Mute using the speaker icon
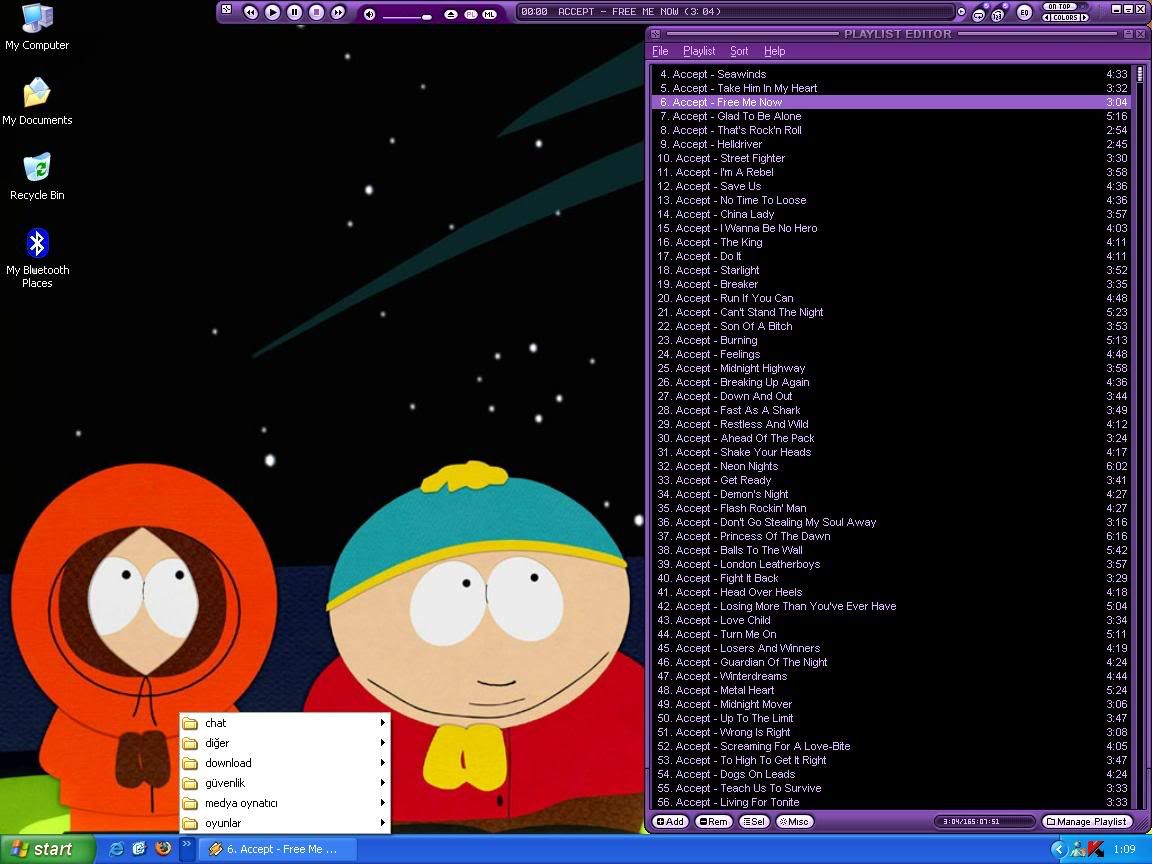The width and height of the screenshot is (1152, 864). tap(369, 14)
